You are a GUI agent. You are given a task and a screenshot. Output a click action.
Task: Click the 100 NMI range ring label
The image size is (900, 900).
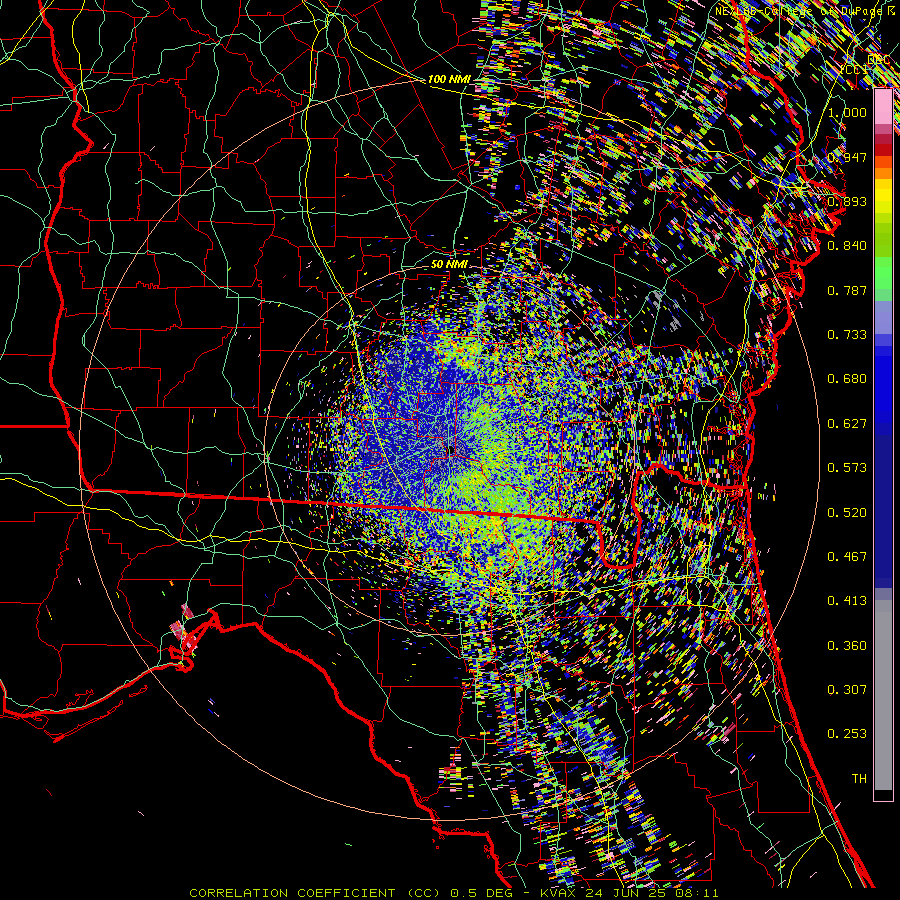click(x=449, y=79)
